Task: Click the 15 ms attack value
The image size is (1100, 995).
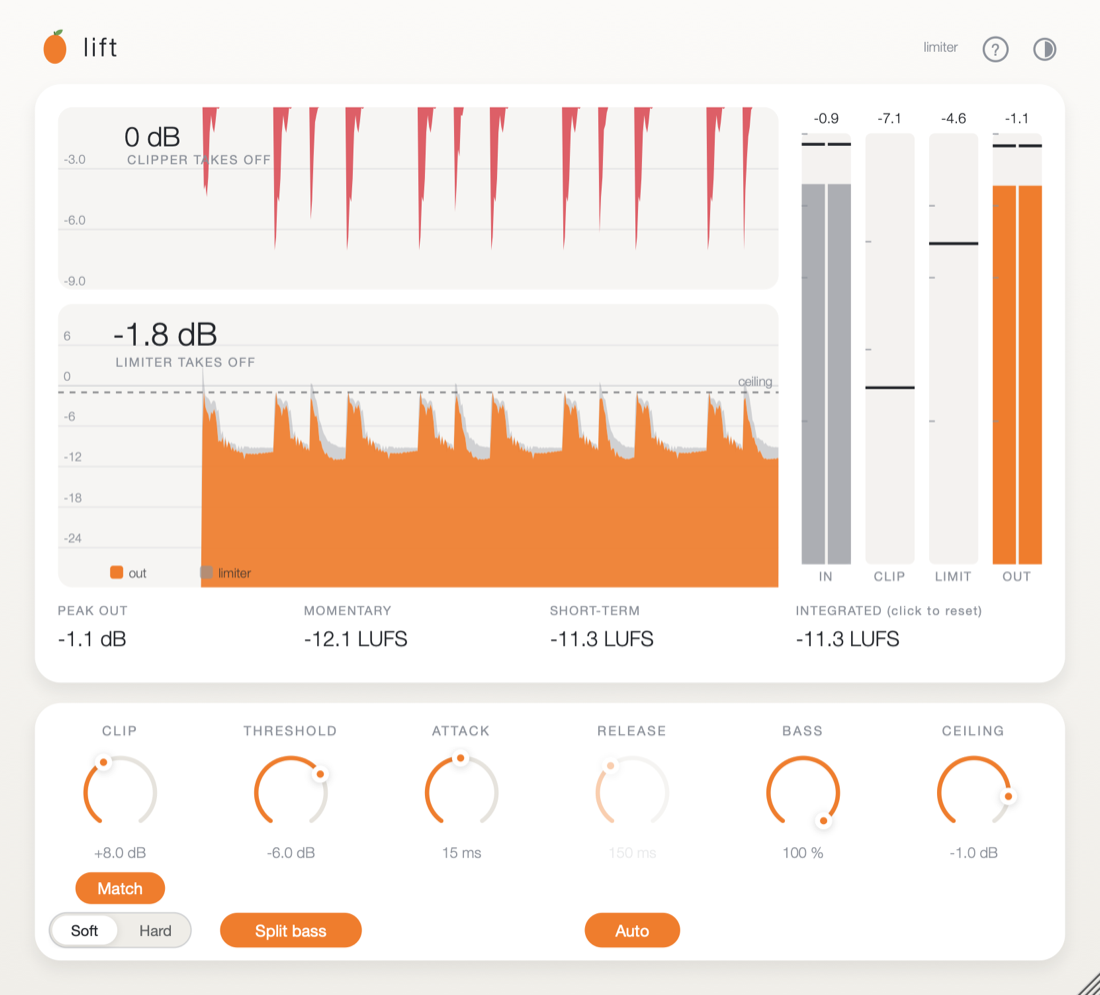Action: pos(461,853)
